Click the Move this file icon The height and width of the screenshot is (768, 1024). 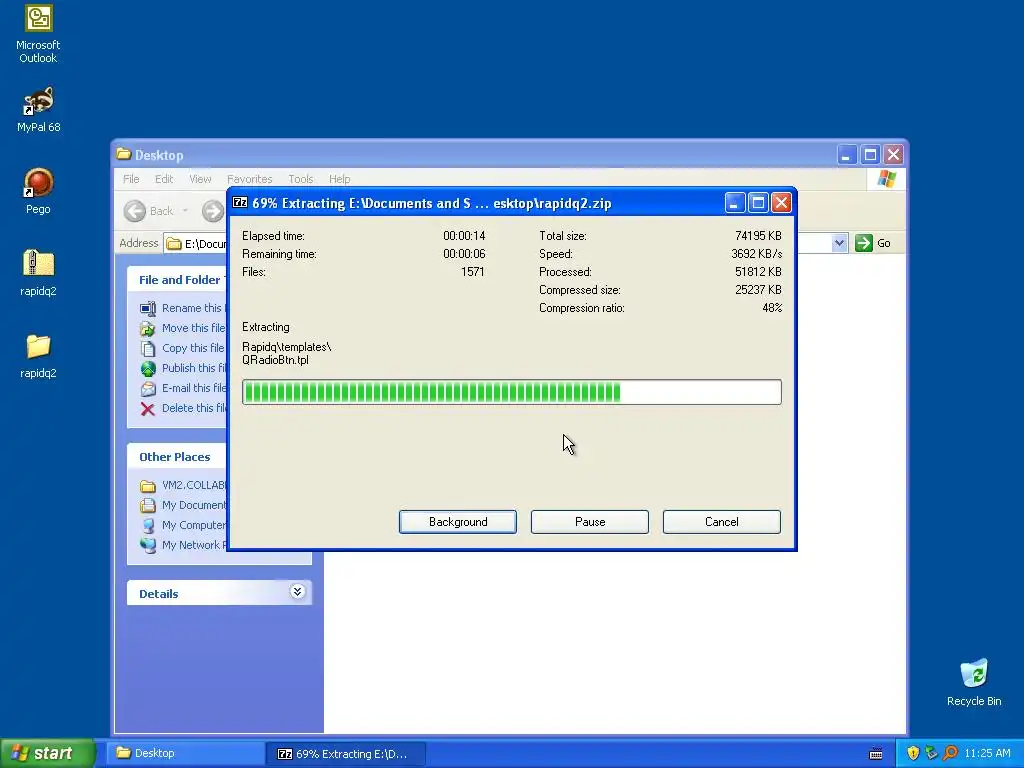point(148,328)
